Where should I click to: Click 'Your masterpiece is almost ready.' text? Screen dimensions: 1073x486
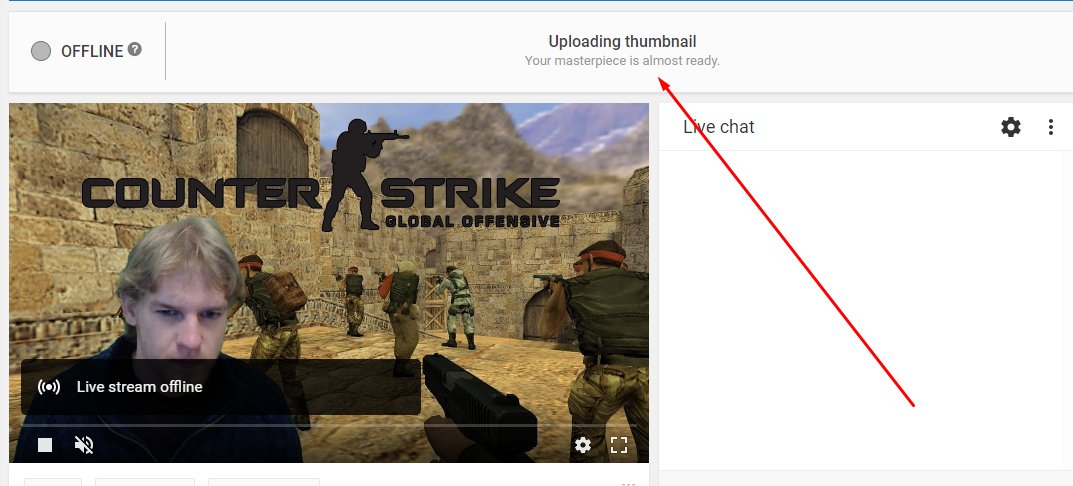coord(622,61)
